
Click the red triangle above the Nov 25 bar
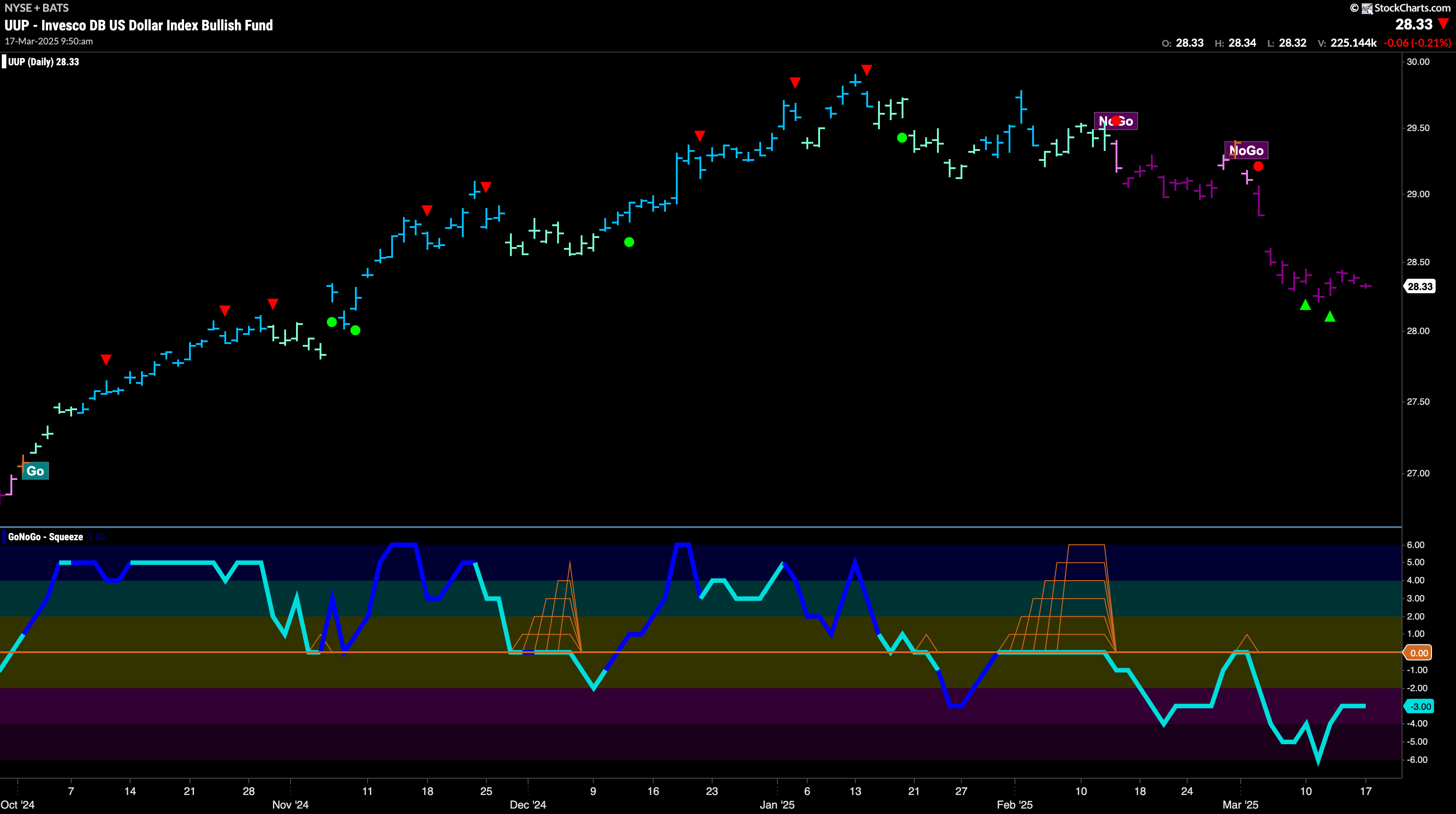[x=486, y=187]
